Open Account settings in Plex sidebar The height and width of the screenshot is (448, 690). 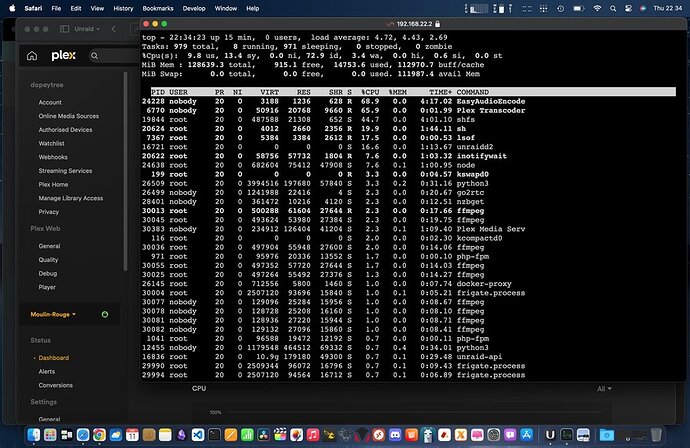[50, 102]
